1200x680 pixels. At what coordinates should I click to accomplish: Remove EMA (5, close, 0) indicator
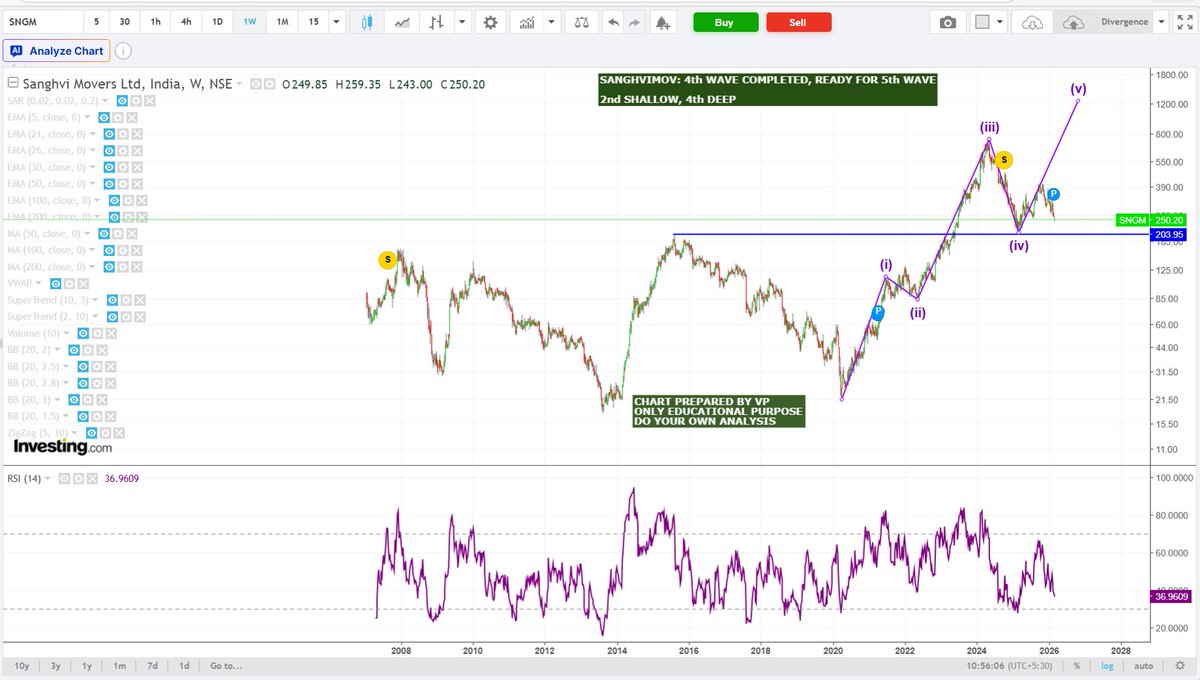(x=130, y=118)
